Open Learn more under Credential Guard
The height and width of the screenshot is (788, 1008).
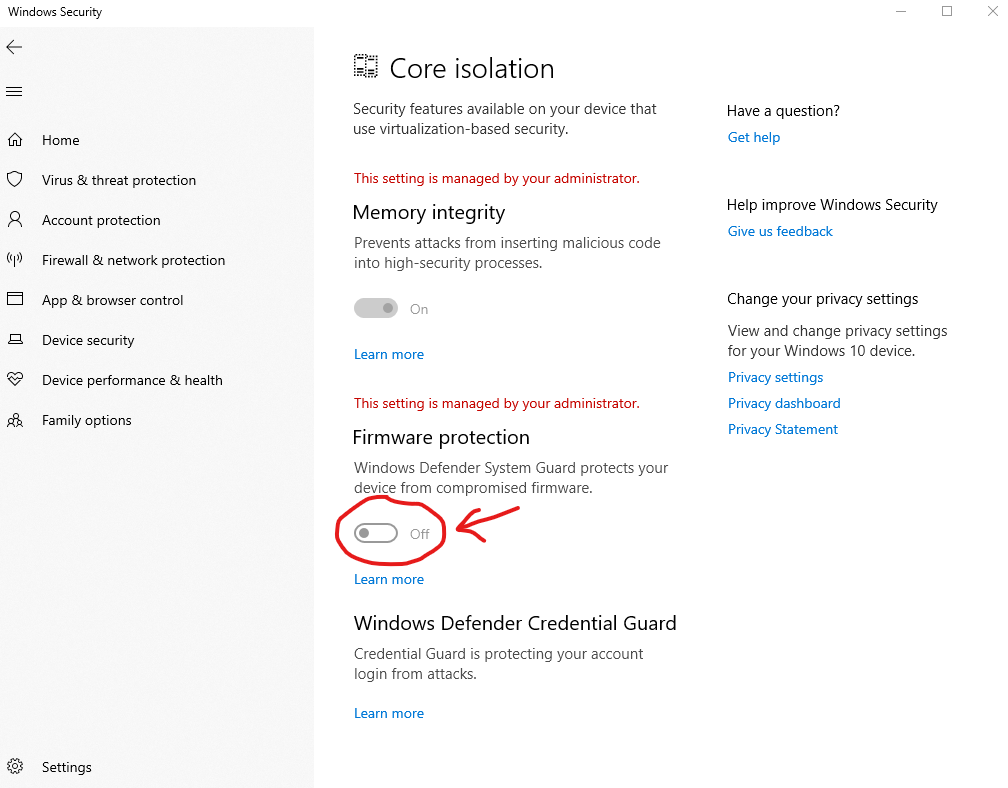tap(389, 714)
